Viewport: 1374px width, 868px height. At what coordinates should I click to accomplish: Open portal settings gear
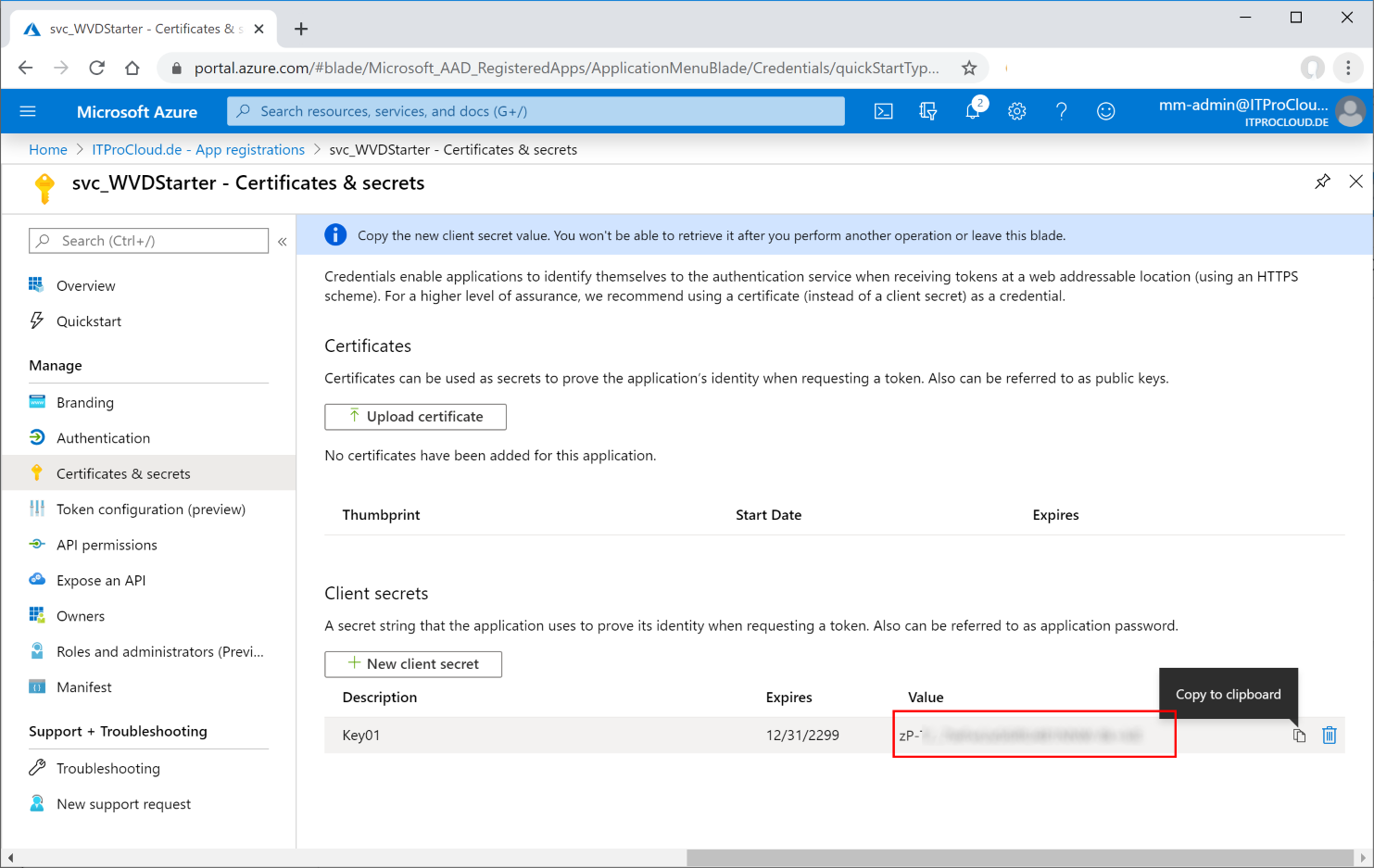pos(1017,111)
